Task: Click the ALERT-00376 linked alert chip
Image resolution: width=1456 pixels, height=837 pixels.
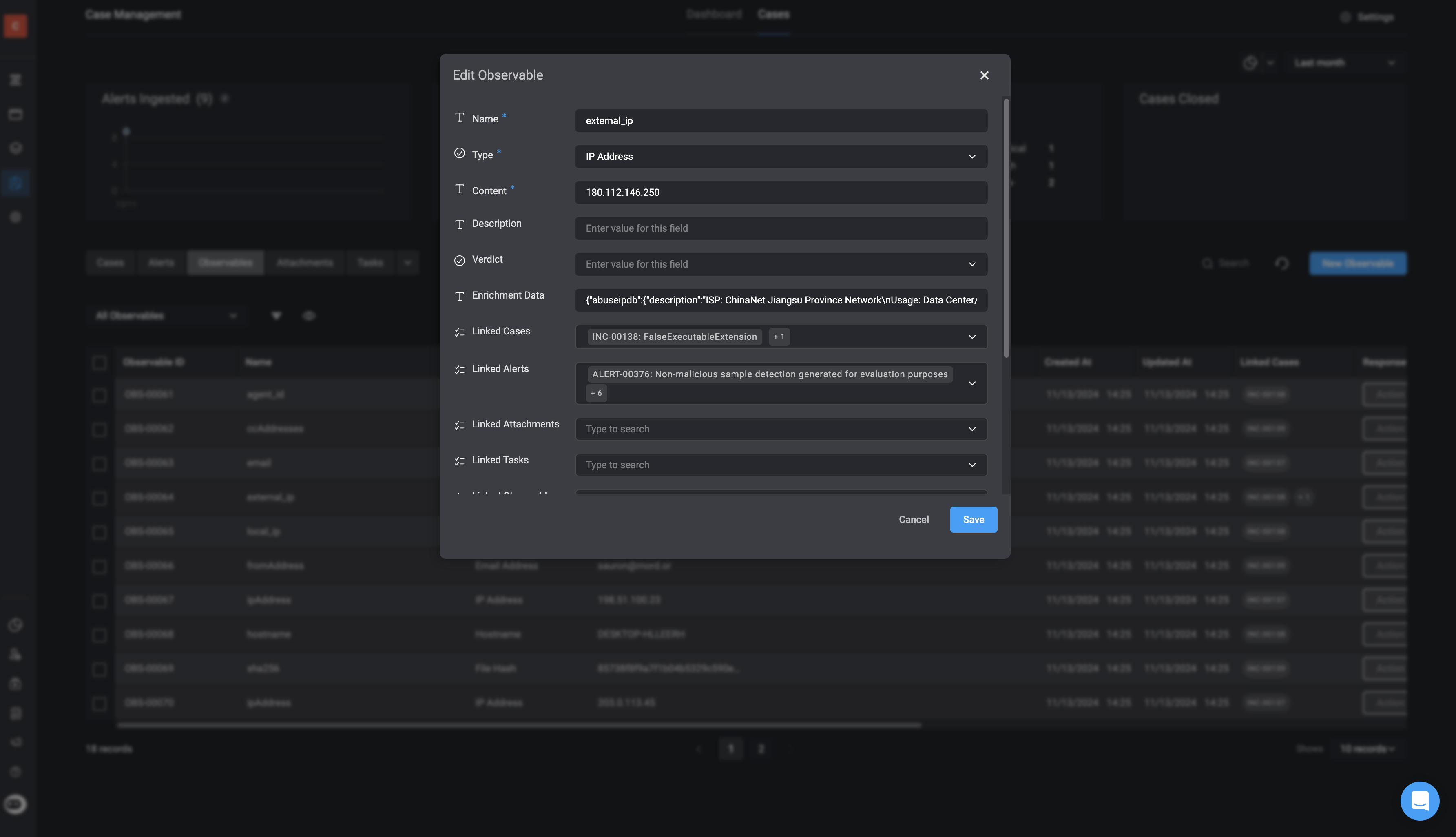Action: pyautogui.click(x=770, y=374)
